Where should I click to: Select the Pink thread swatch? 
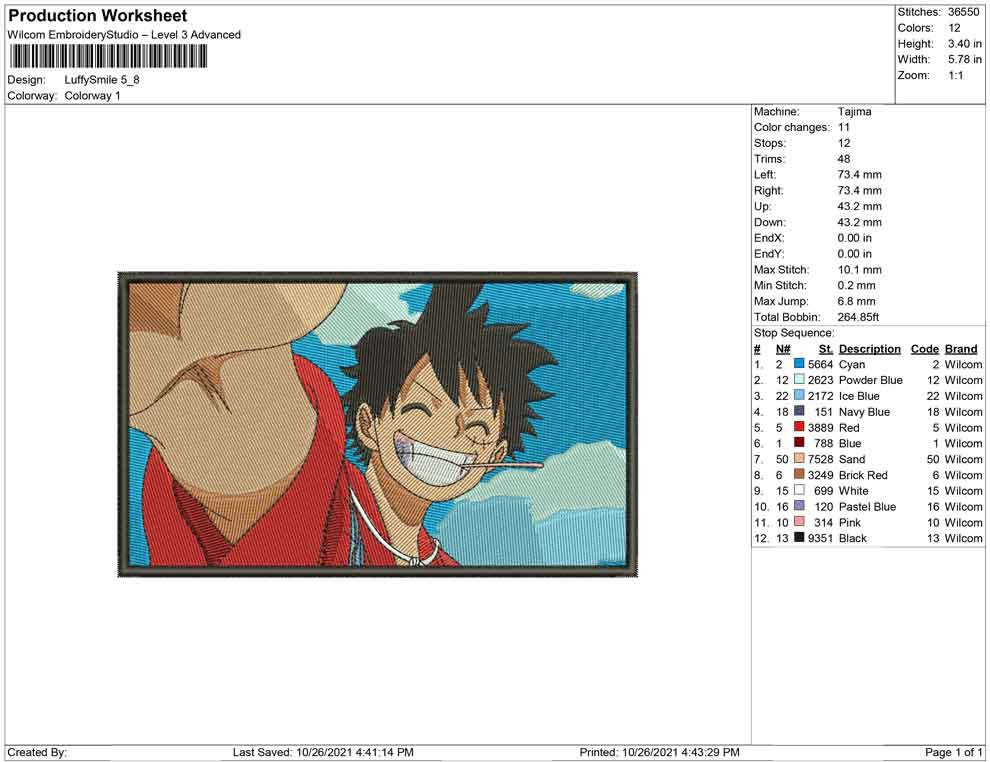point(799,521)
